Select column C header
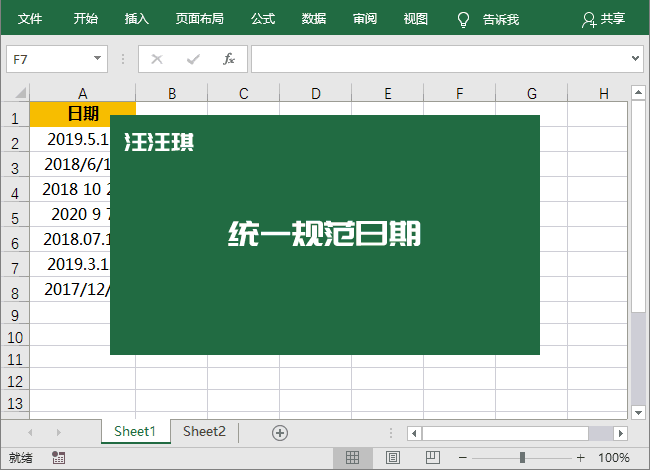The image size is (650, 470). tap(244, 93)
